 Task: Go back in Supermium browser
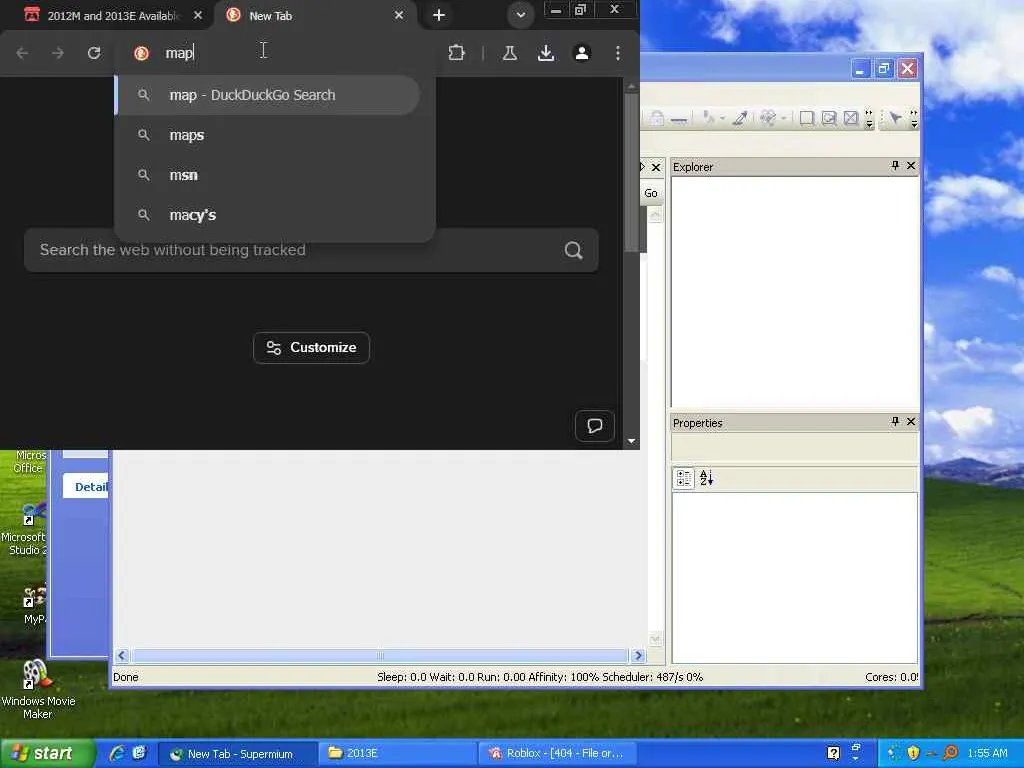[22, 53]
